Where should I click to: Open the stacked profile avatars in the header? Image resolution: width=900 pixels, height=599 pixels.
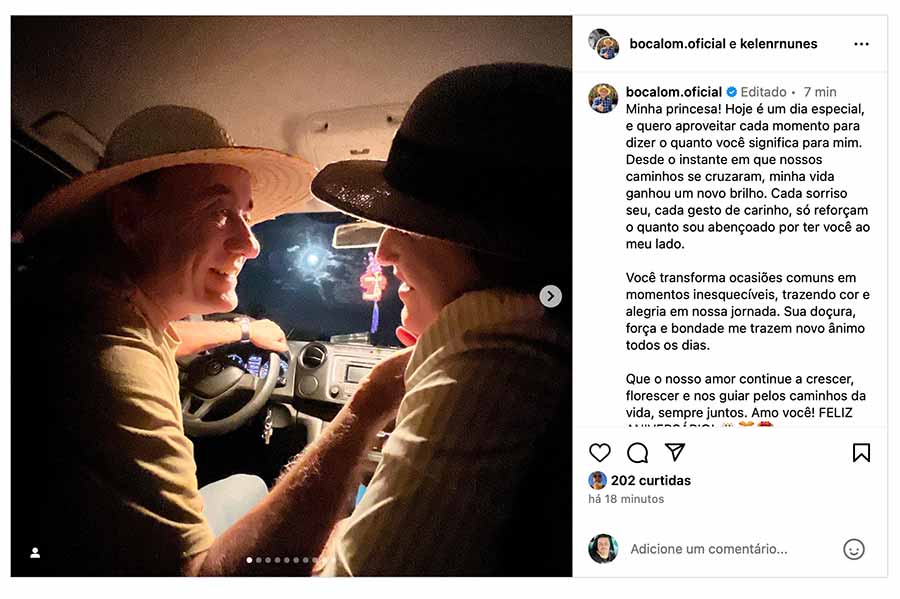[603, 44]
